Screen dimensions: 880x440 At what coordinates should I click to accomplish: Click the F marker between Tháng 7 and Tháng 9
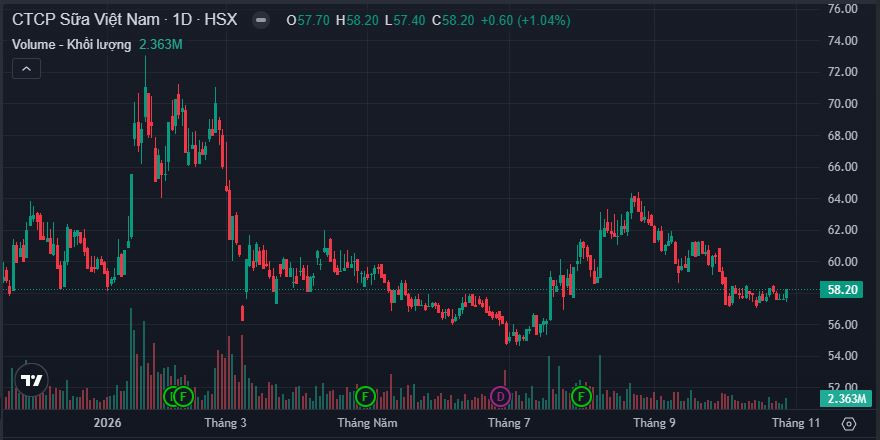[581, 397]
